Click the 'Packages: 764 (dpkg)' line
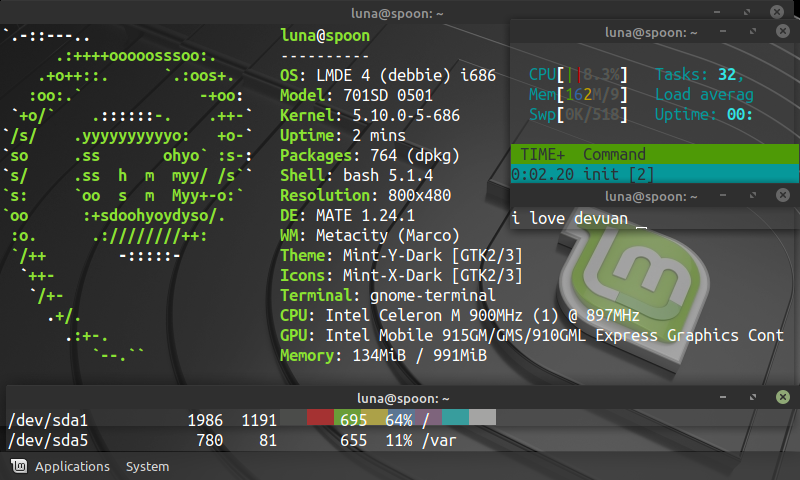The image size is (800, 480). point(370,155)
